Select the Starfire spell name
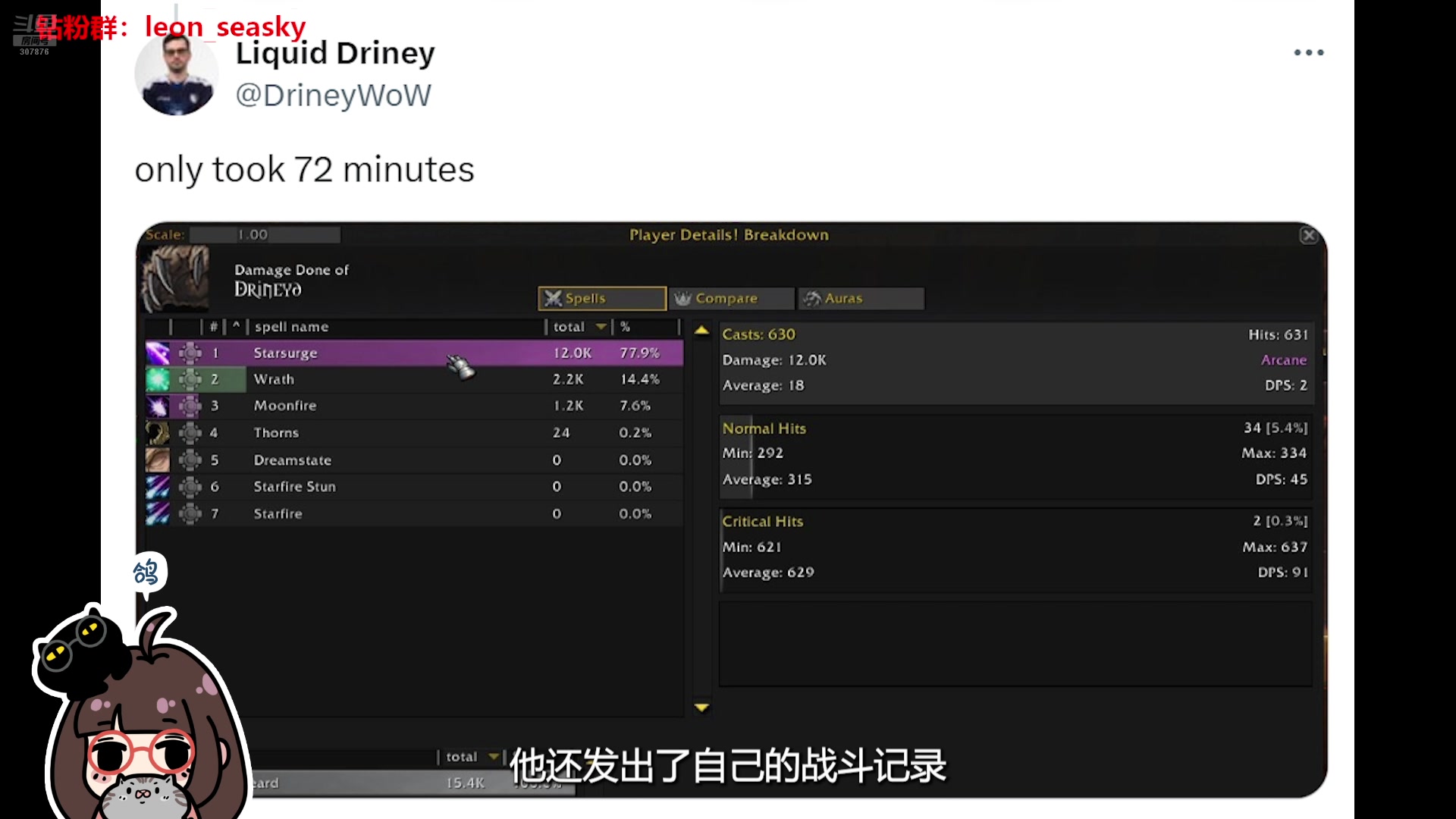The image size is (1456, 819). pyautogui.click(x=278, y=514)
